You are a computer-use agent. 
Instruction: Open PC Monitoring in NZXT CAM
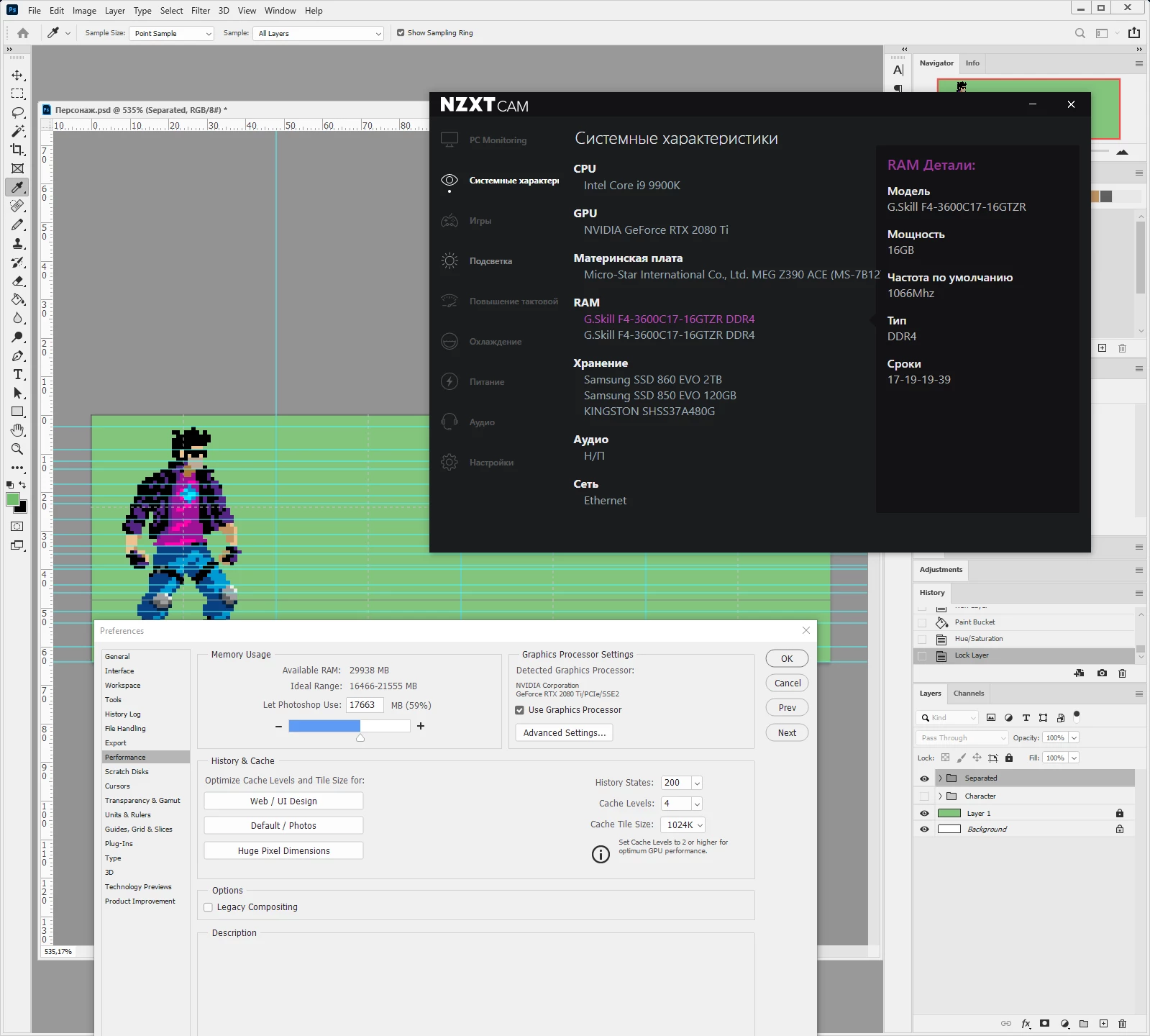(x=498, y=140)
